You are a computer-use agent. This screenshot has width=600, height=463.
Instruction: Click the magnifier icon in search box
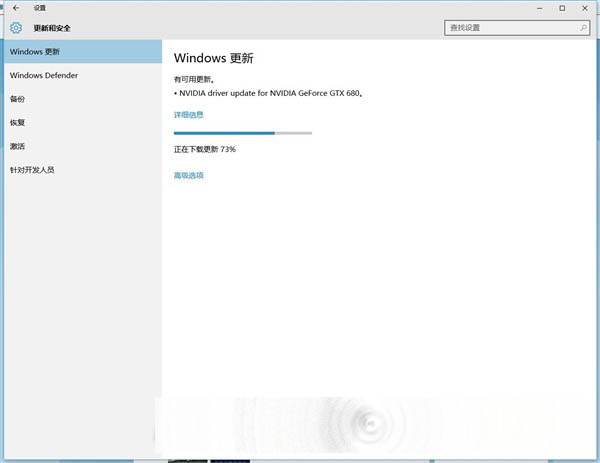(583, 29)
